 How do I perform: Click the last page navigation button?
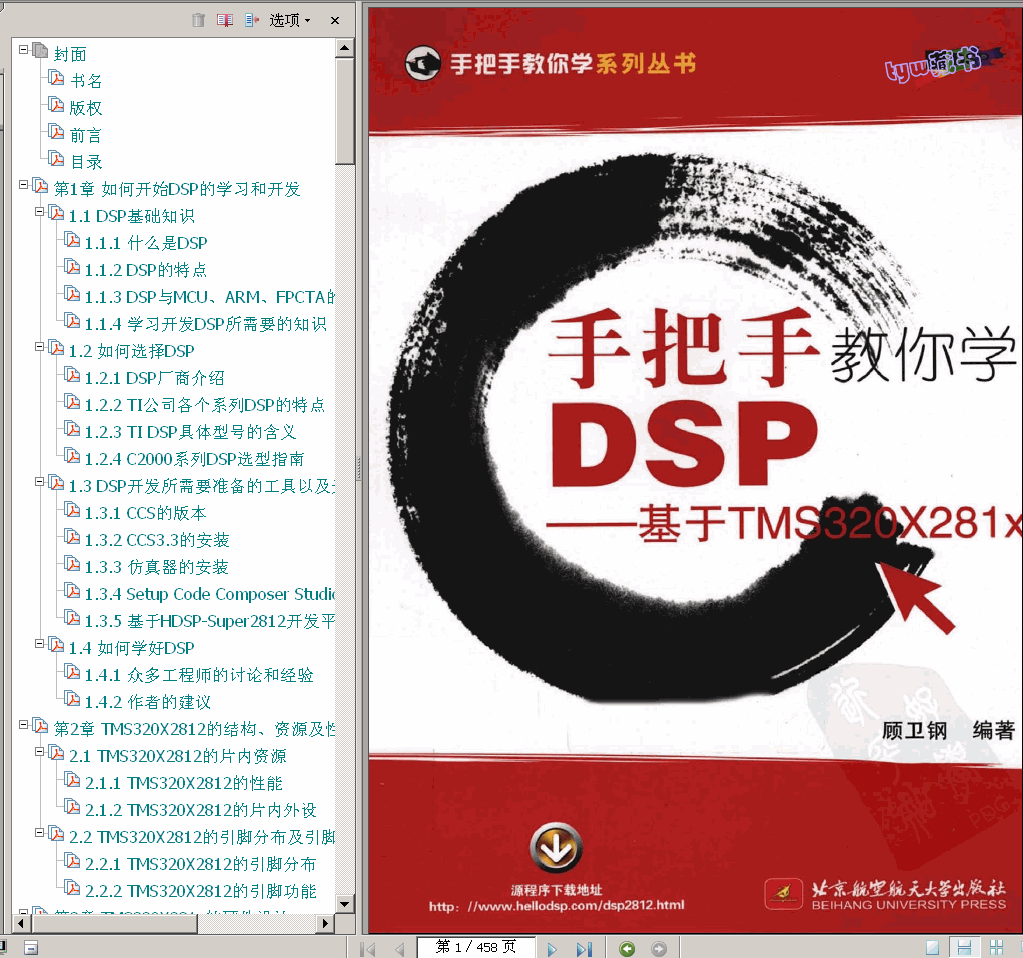coord(584,949)
